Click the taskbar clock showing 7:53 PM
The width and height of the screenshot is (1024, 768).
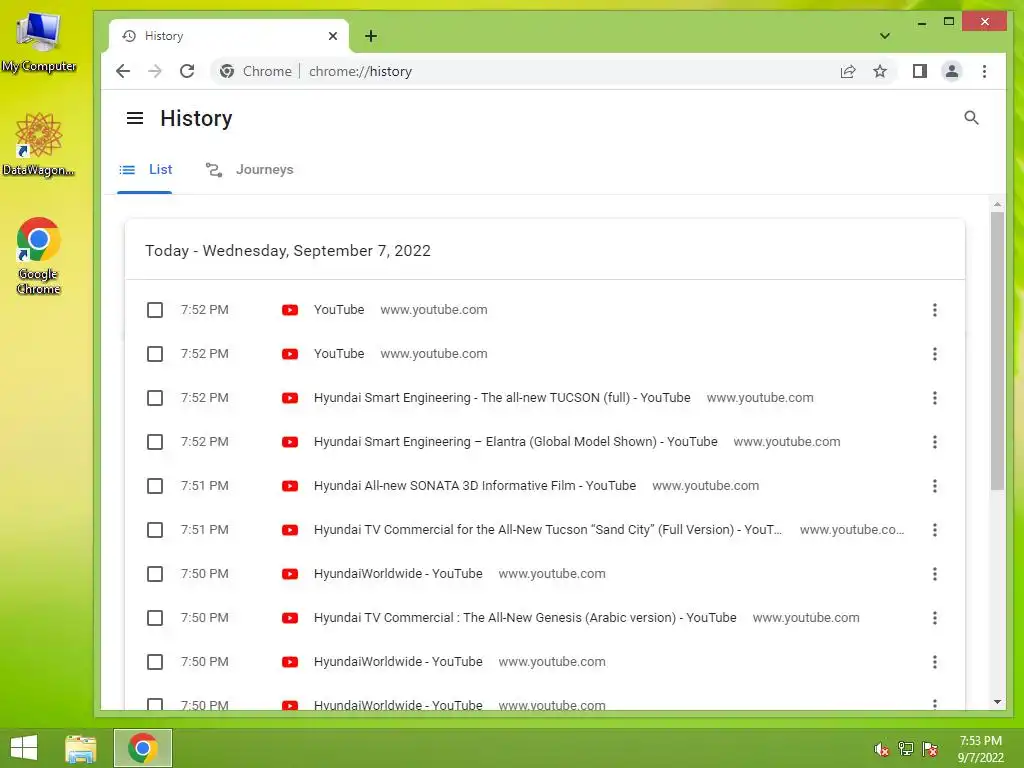pos(980,749)
